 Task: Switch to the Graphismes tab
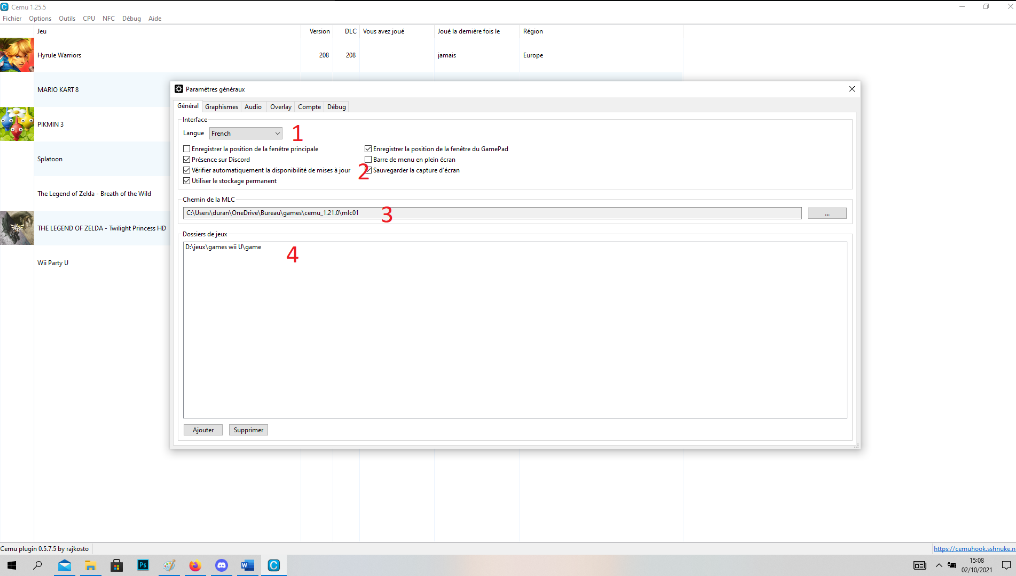(x=222, y=106)
